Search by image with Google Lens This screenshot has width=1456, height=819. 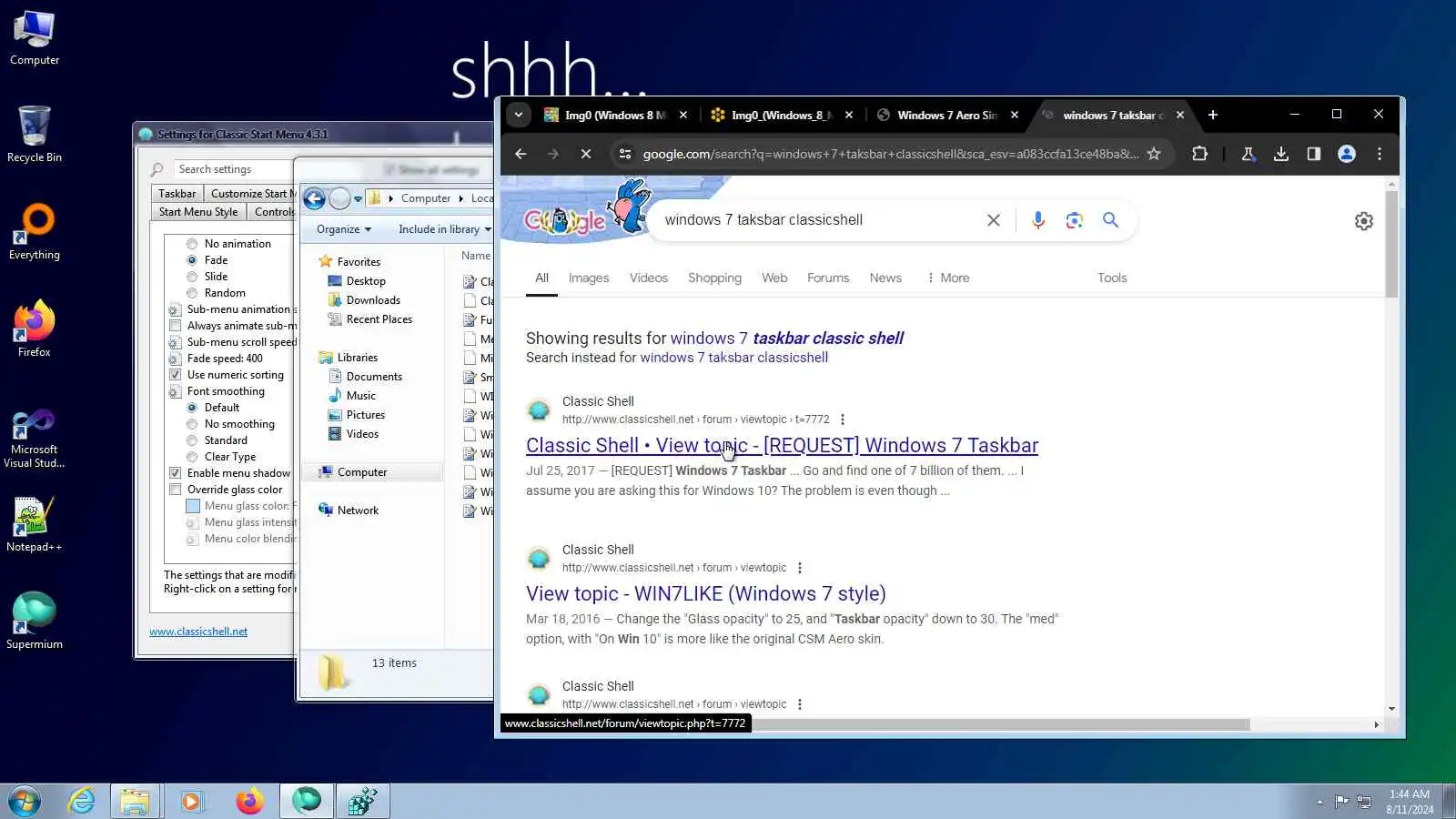tap(1075, 220)
